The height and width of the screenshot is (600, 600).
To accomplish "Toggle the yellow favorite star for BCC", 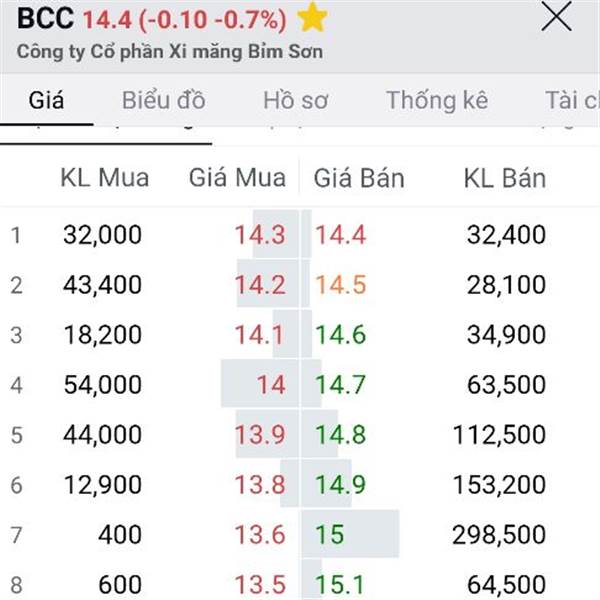I will [312, 18].
